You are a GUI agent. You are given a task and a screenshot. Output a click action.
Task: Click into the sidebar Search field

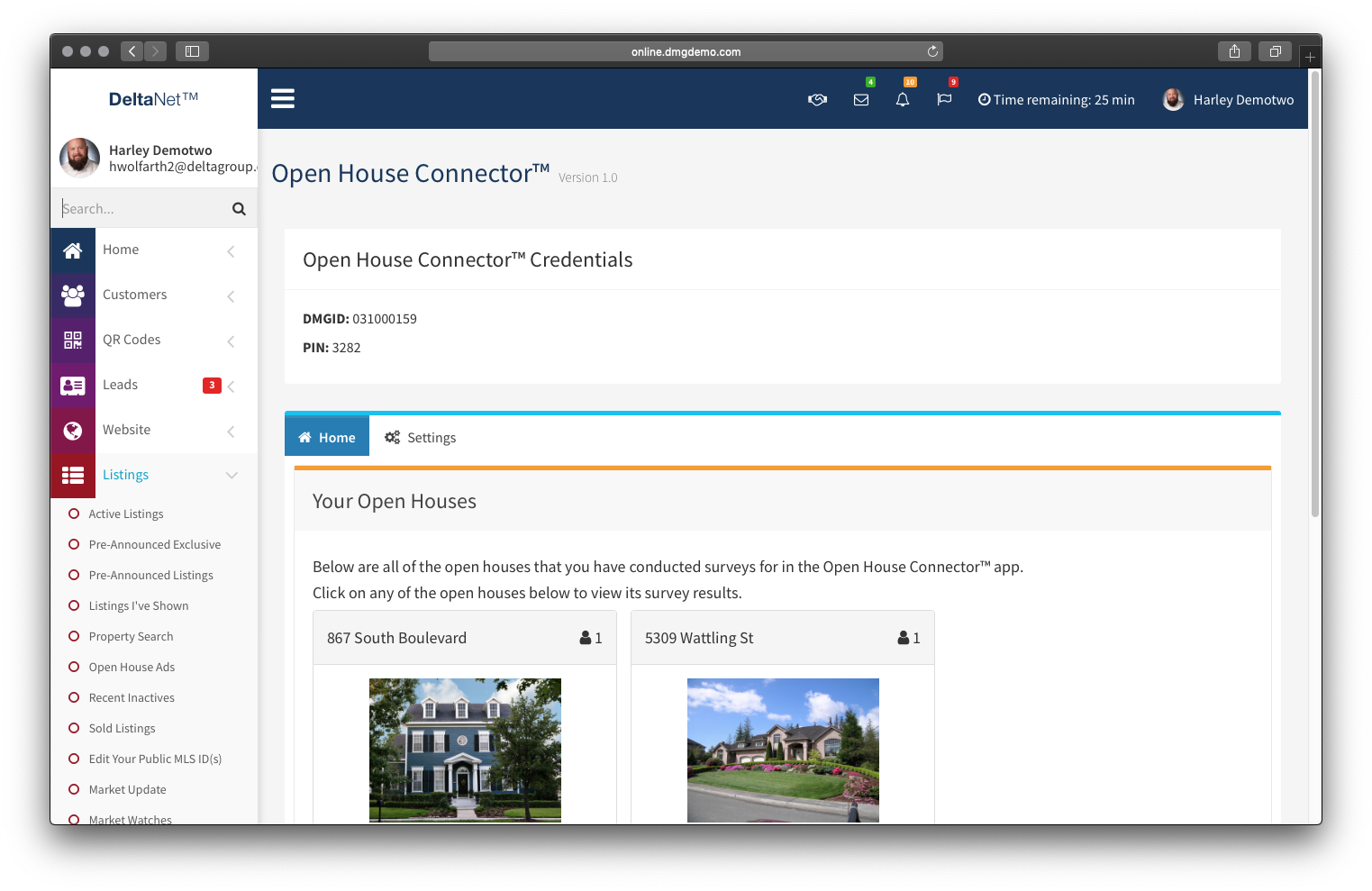tap(140, 209)
